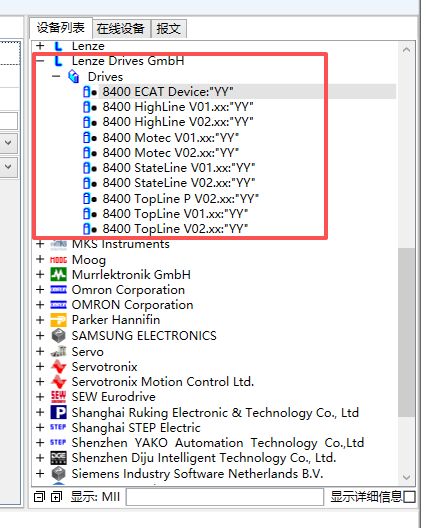Click the device list vertical scrollbar thumb

(x=406, y=332)
